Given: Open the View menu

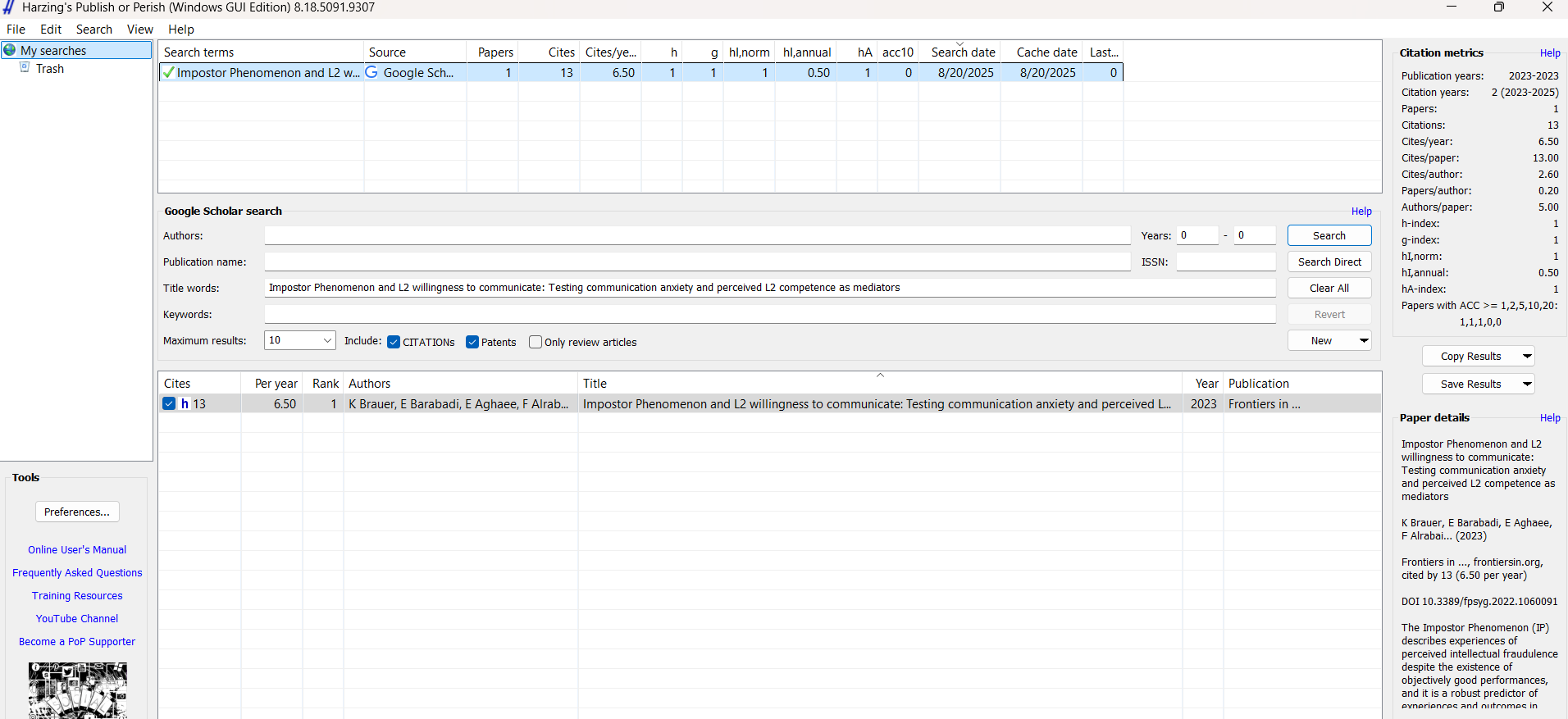Looking at the screenshot, I should click(x=139, y=30).
